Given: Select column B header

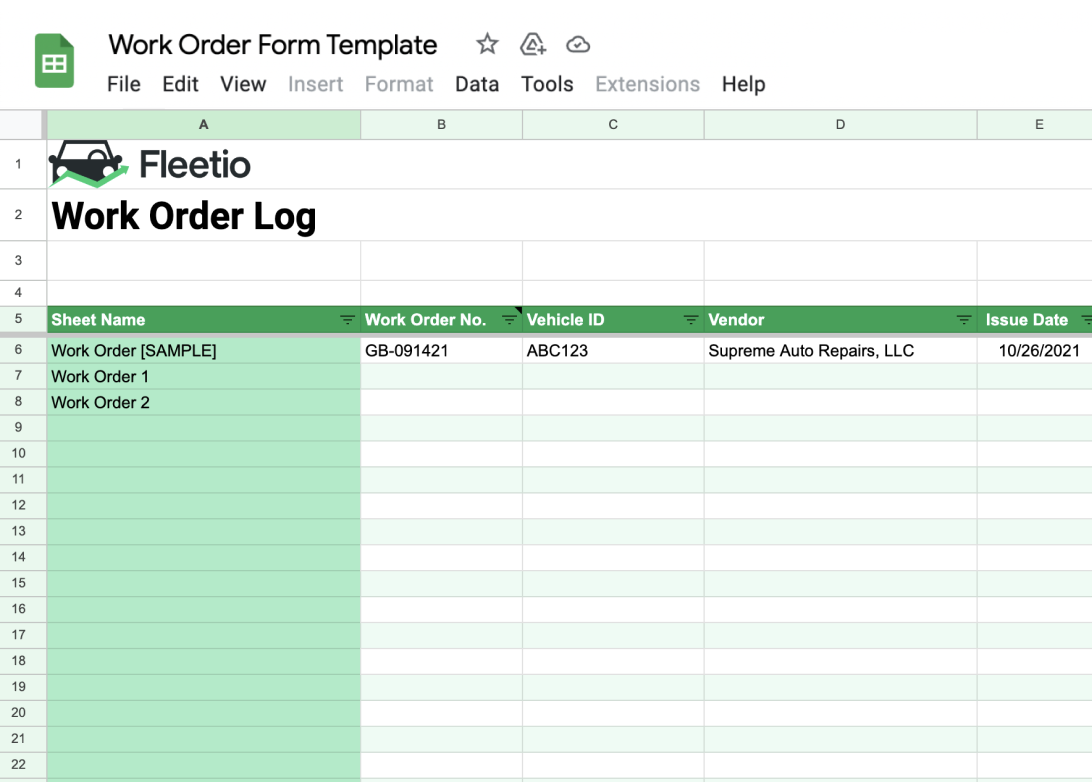Looking at the screenshot, I should click(x=442, y=125).
